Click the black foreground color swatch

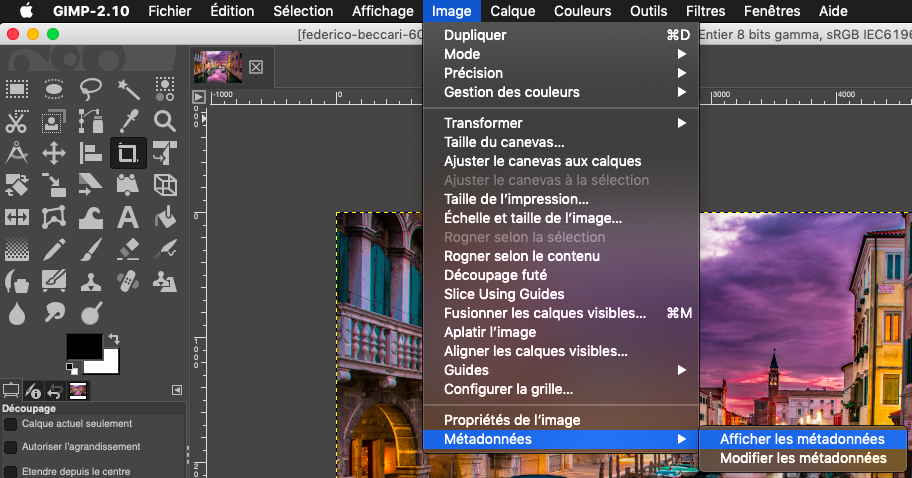tap(83, 346)
